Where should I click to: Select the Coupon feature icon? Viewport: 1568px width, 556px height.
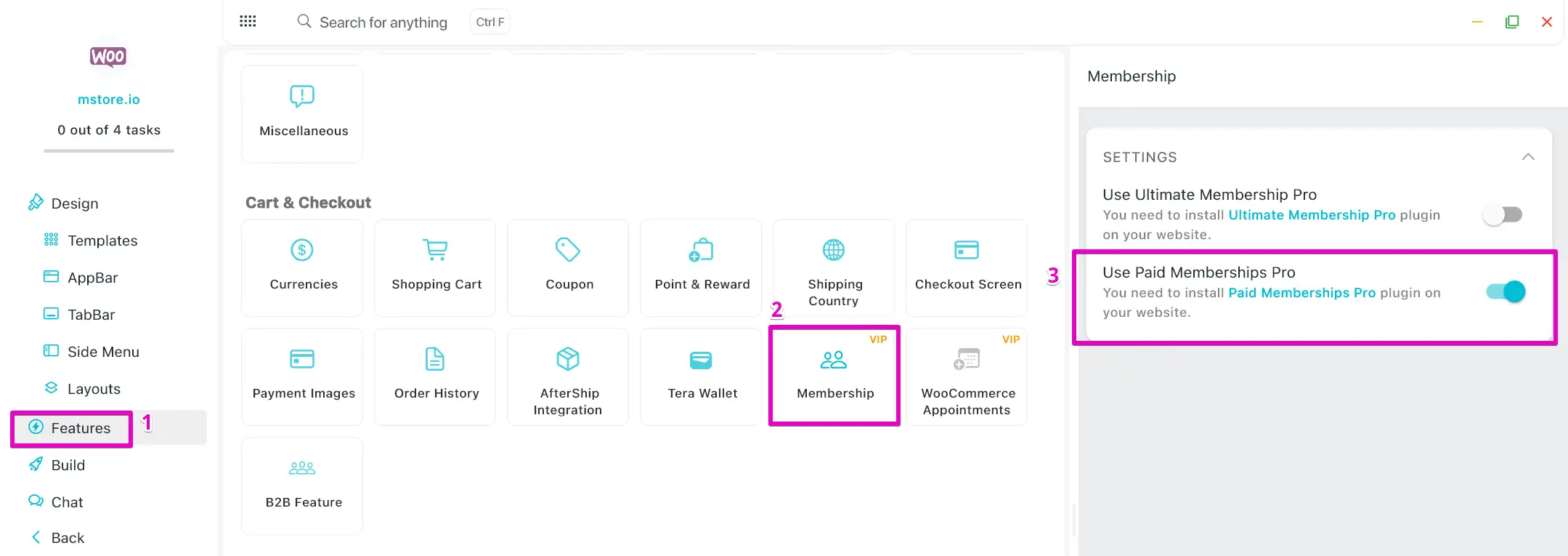568,251
